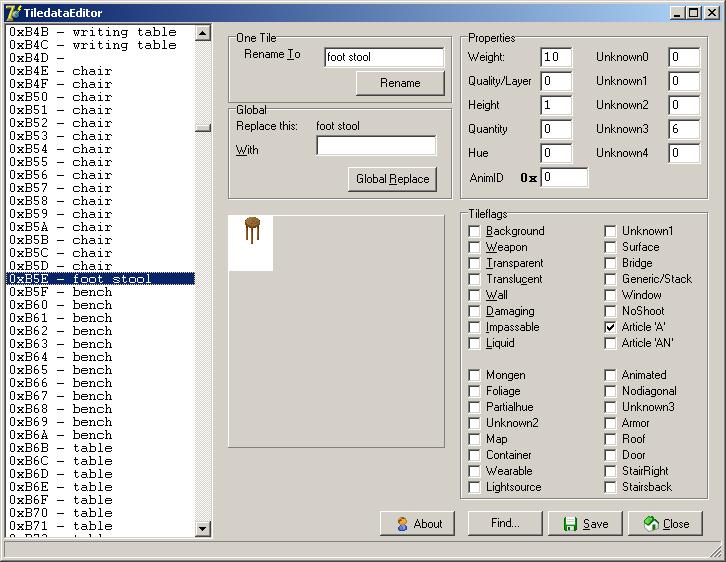Click the About button with person icon

417,523
